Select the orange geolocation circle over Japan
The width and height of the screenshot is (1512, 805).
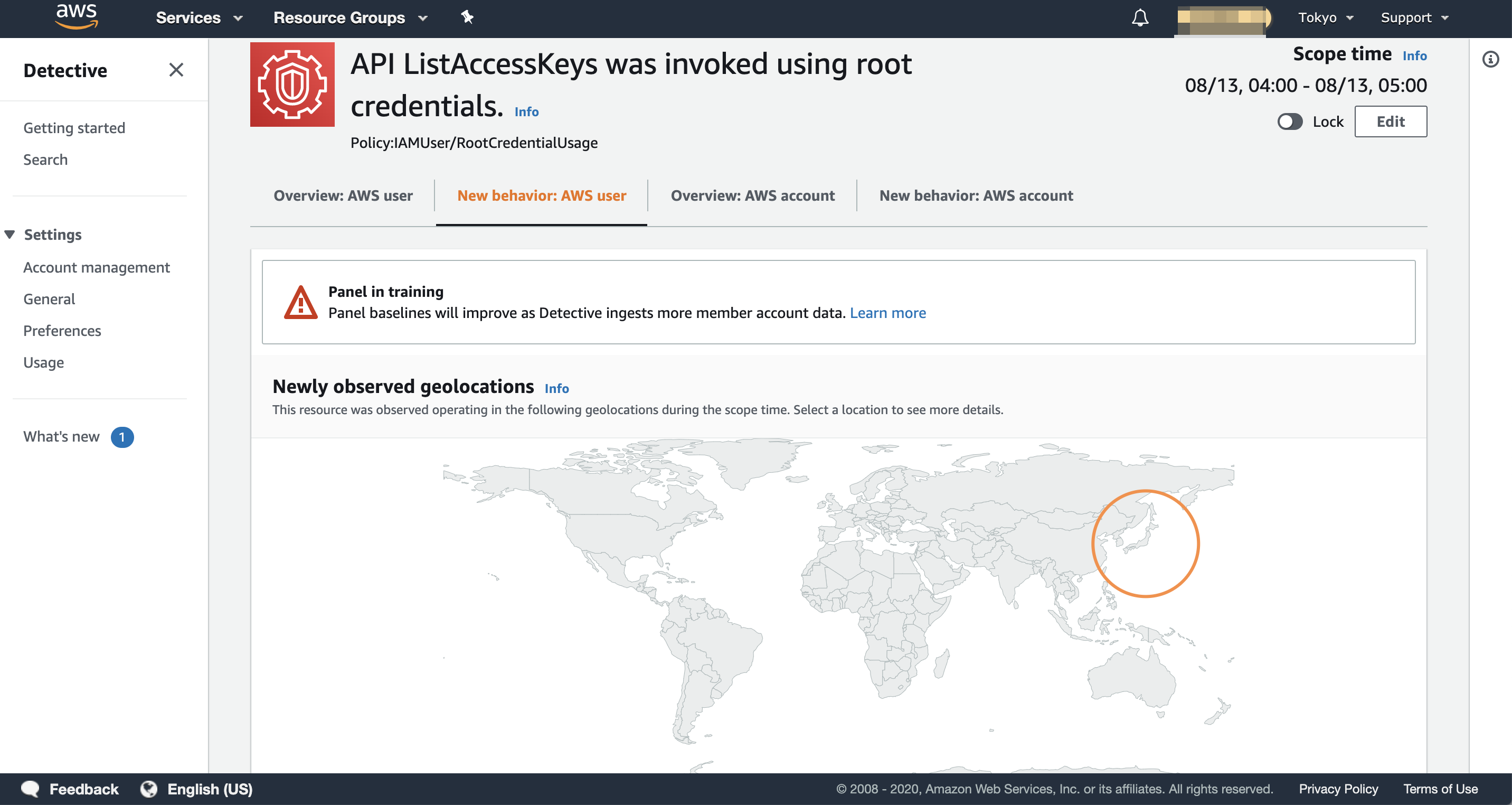1145,544
